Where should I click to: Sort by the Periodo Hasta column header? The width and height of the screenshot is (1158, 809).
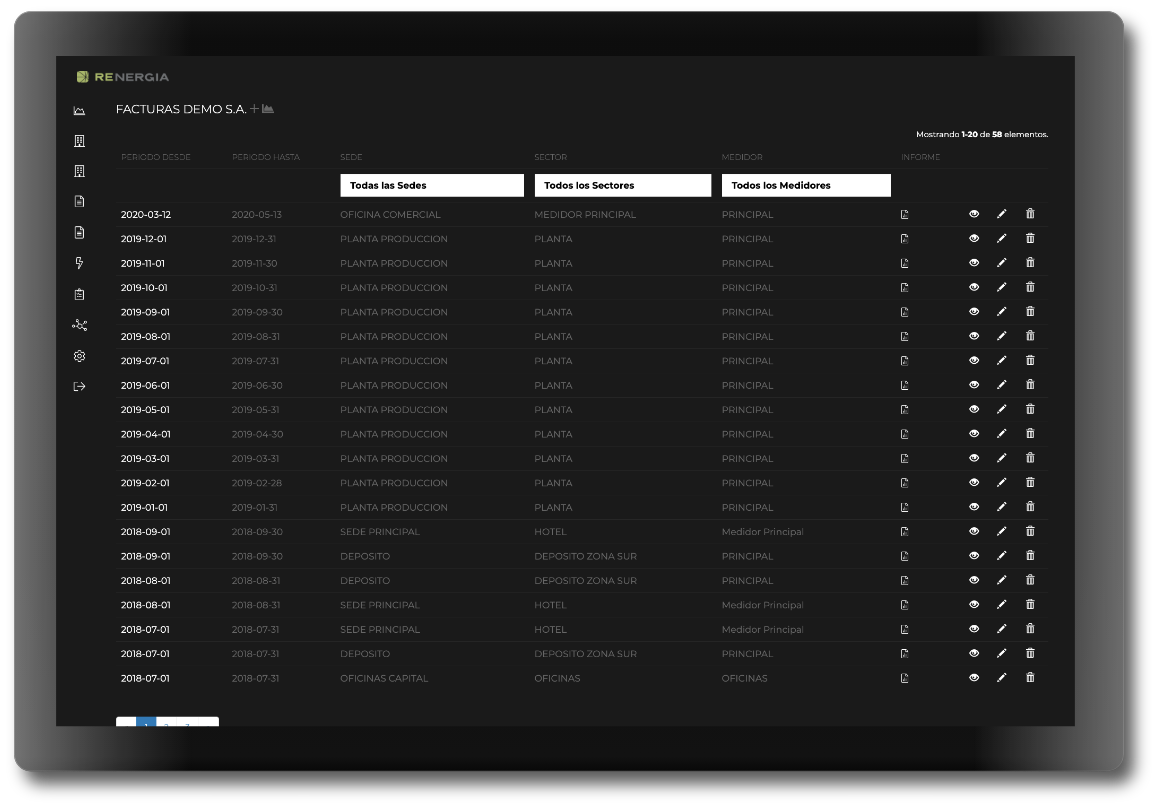tap(266, 157)
